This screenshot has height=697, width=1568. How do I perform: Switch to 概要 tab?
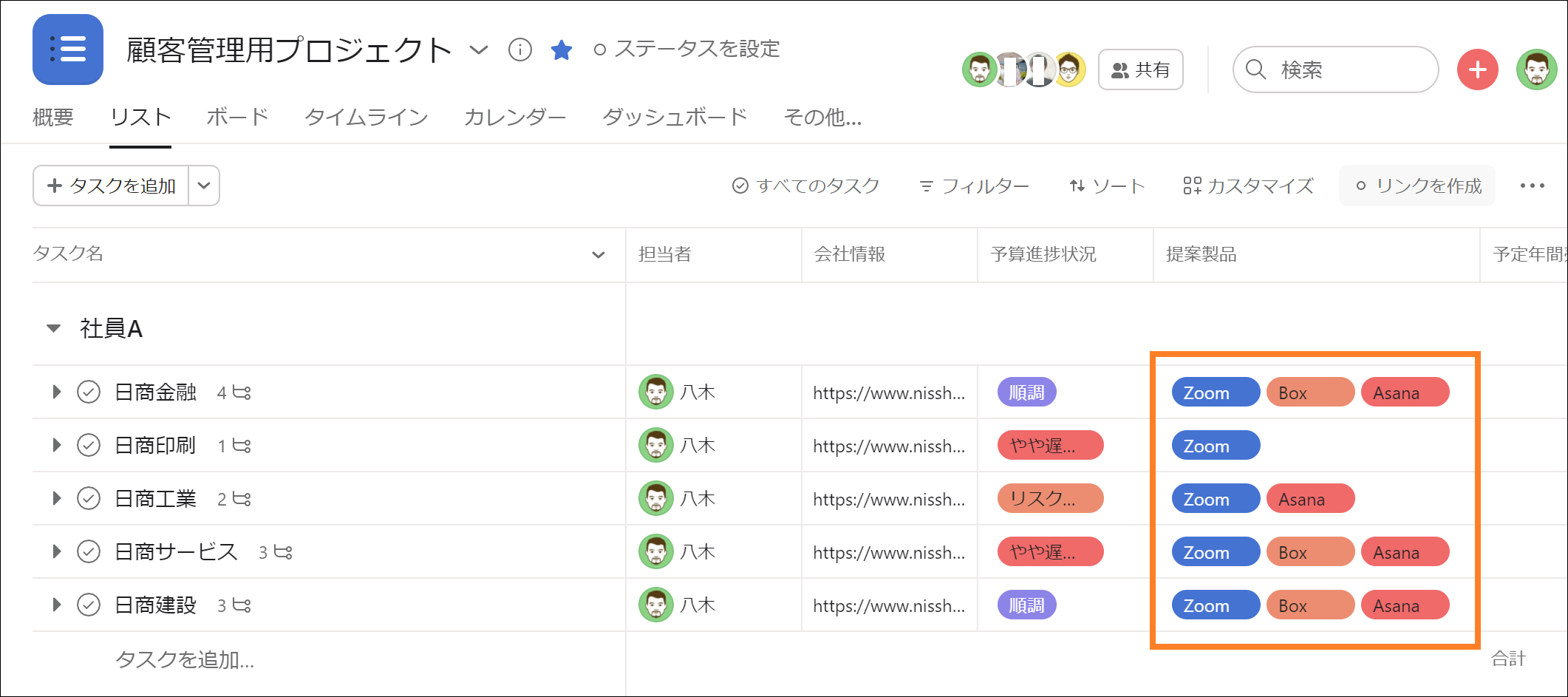pyautogui.click(x=53, y=117)
